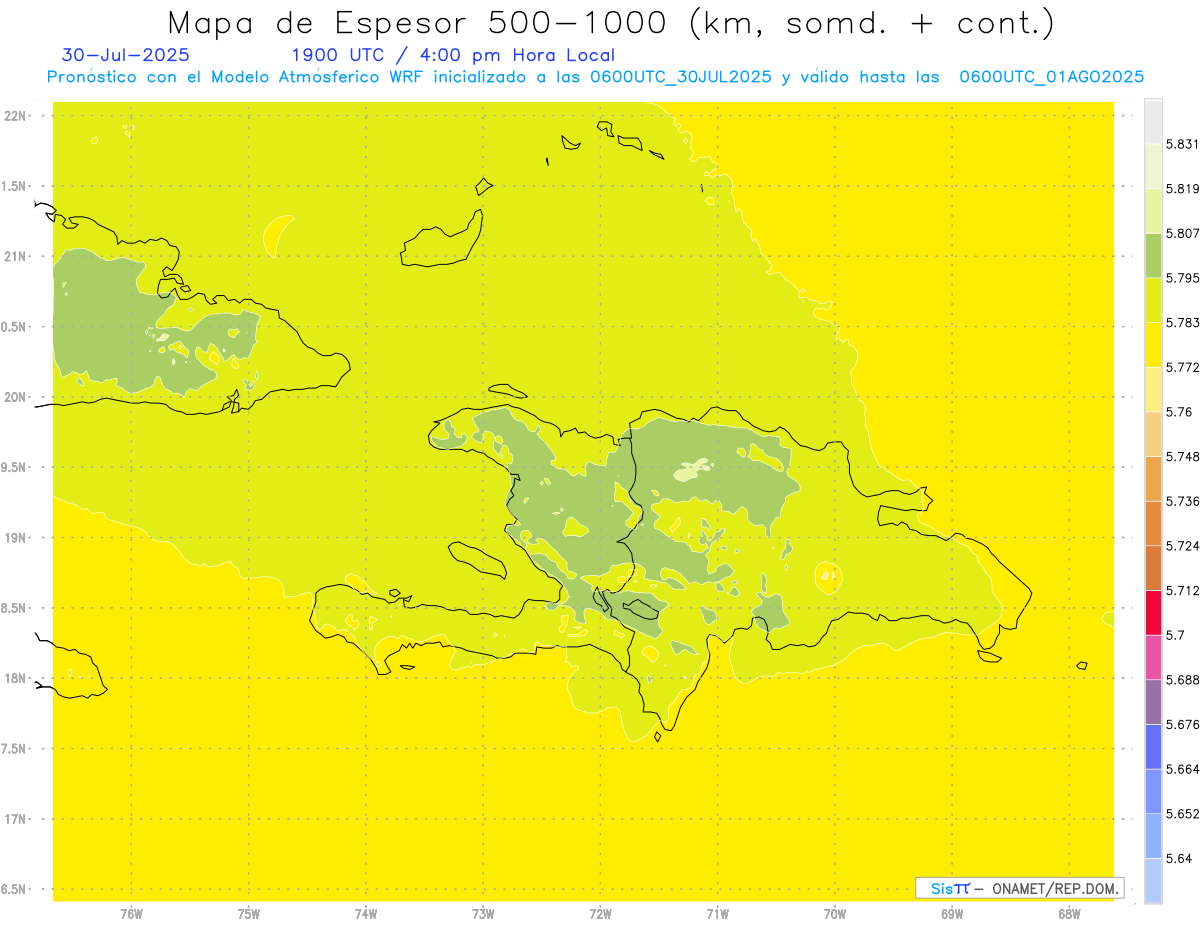Select the date label '30-Jul-2025'
Screen dimensions: 1200x927
tap(125, 55)
